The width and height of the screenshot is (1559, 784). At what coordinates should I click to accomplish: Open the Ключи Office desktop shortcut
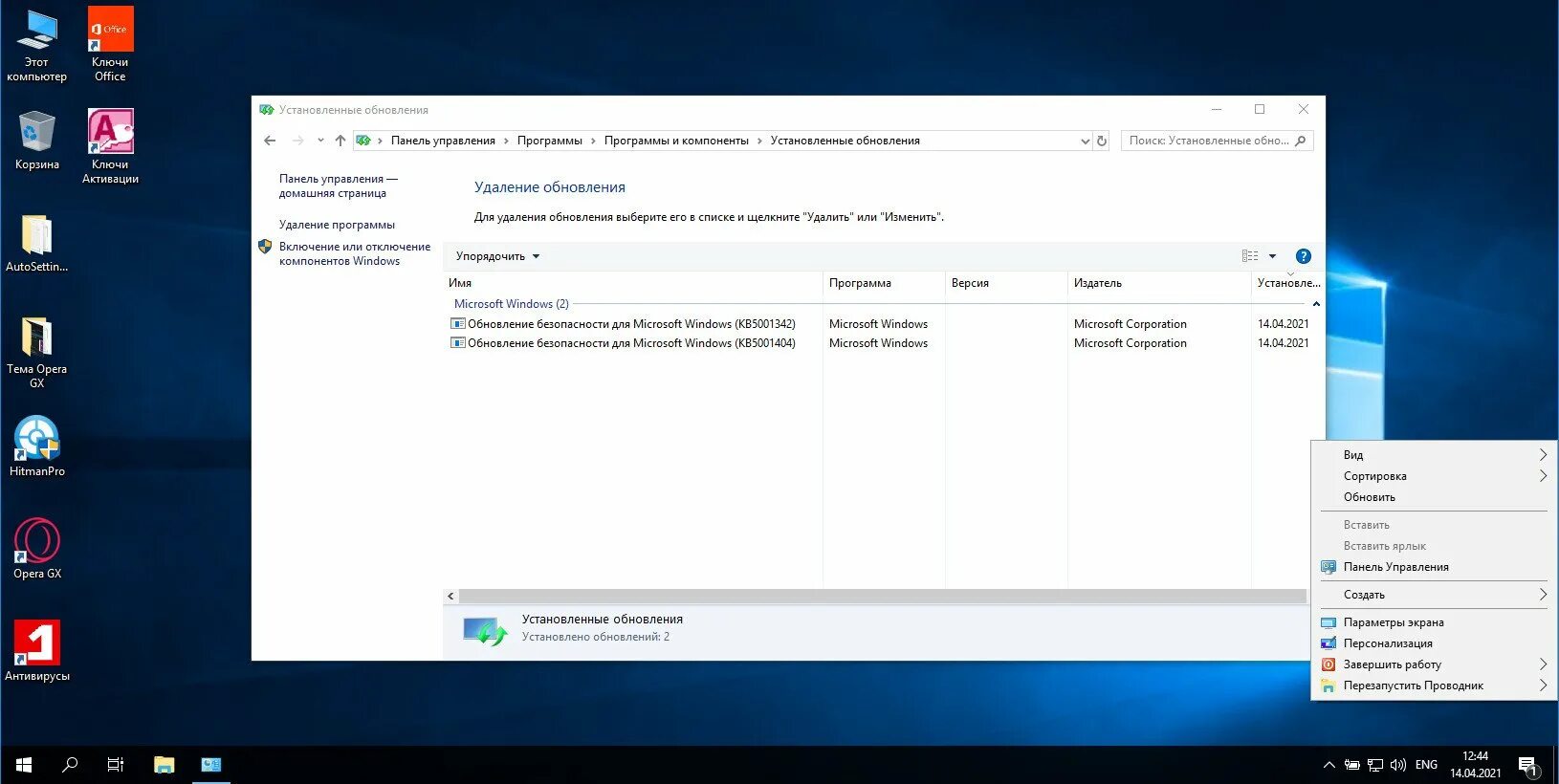pyautogui.click(x=110, y=45)
